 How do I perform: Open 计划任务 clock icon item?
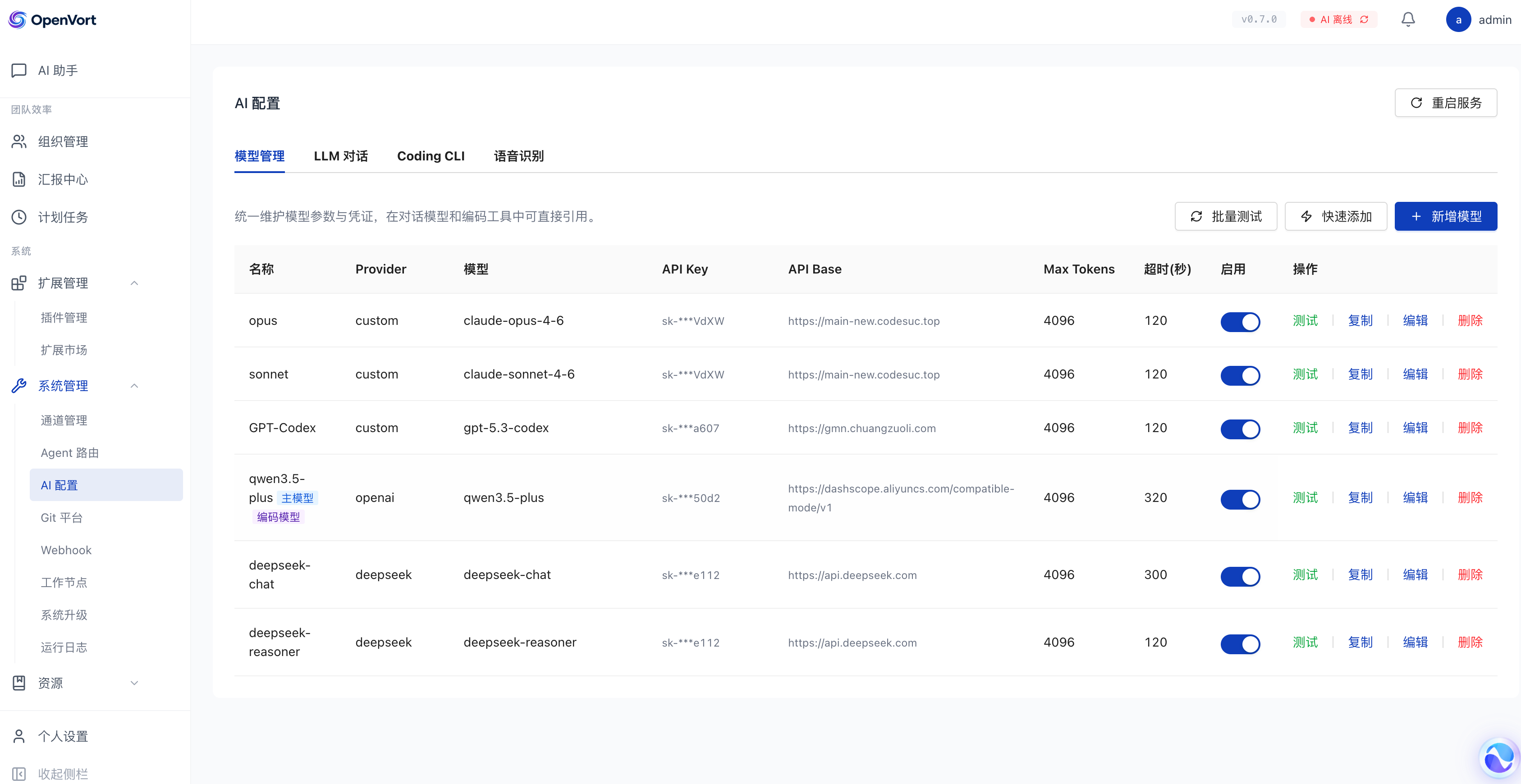coord(19,217)
